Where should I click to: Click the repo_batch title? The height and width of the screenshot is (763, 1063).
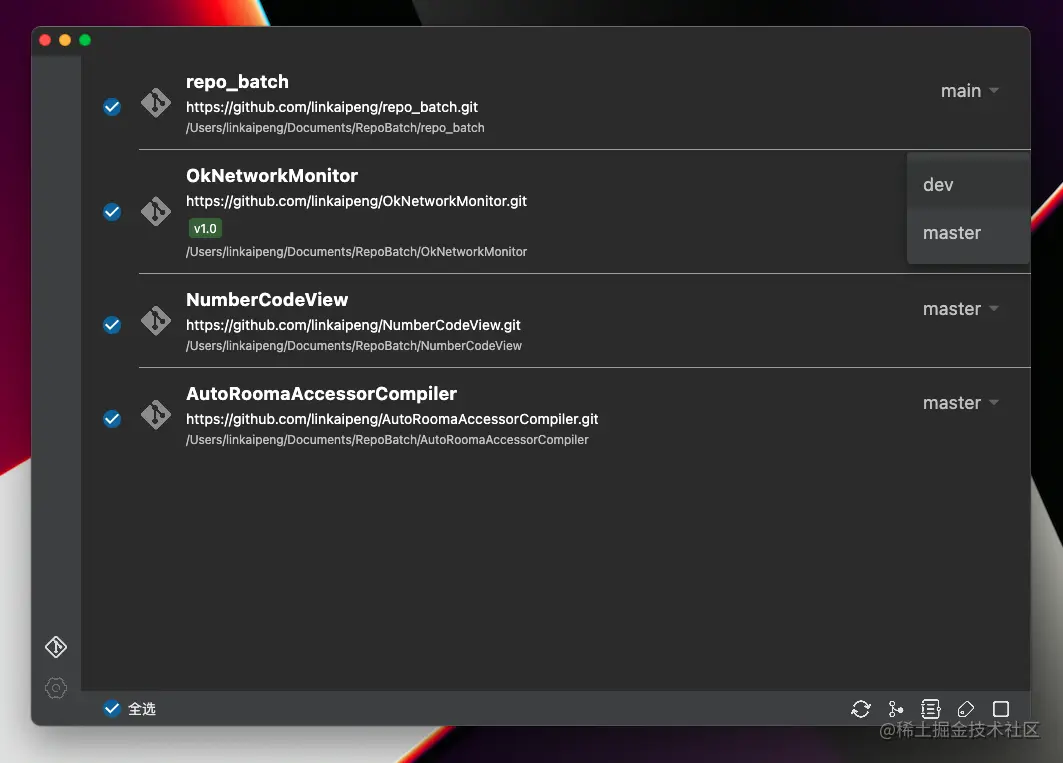pos(237,82)
